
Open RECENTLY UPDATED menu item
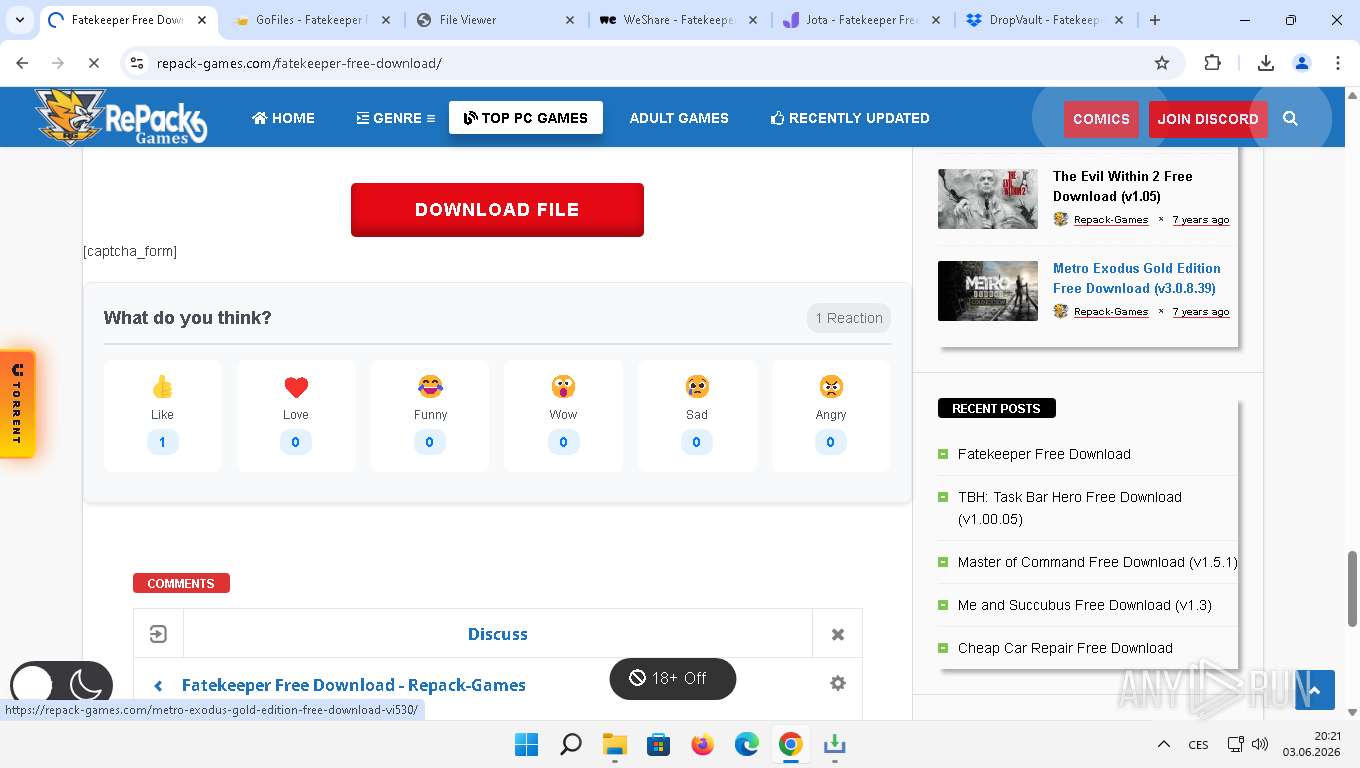[850, 118]
